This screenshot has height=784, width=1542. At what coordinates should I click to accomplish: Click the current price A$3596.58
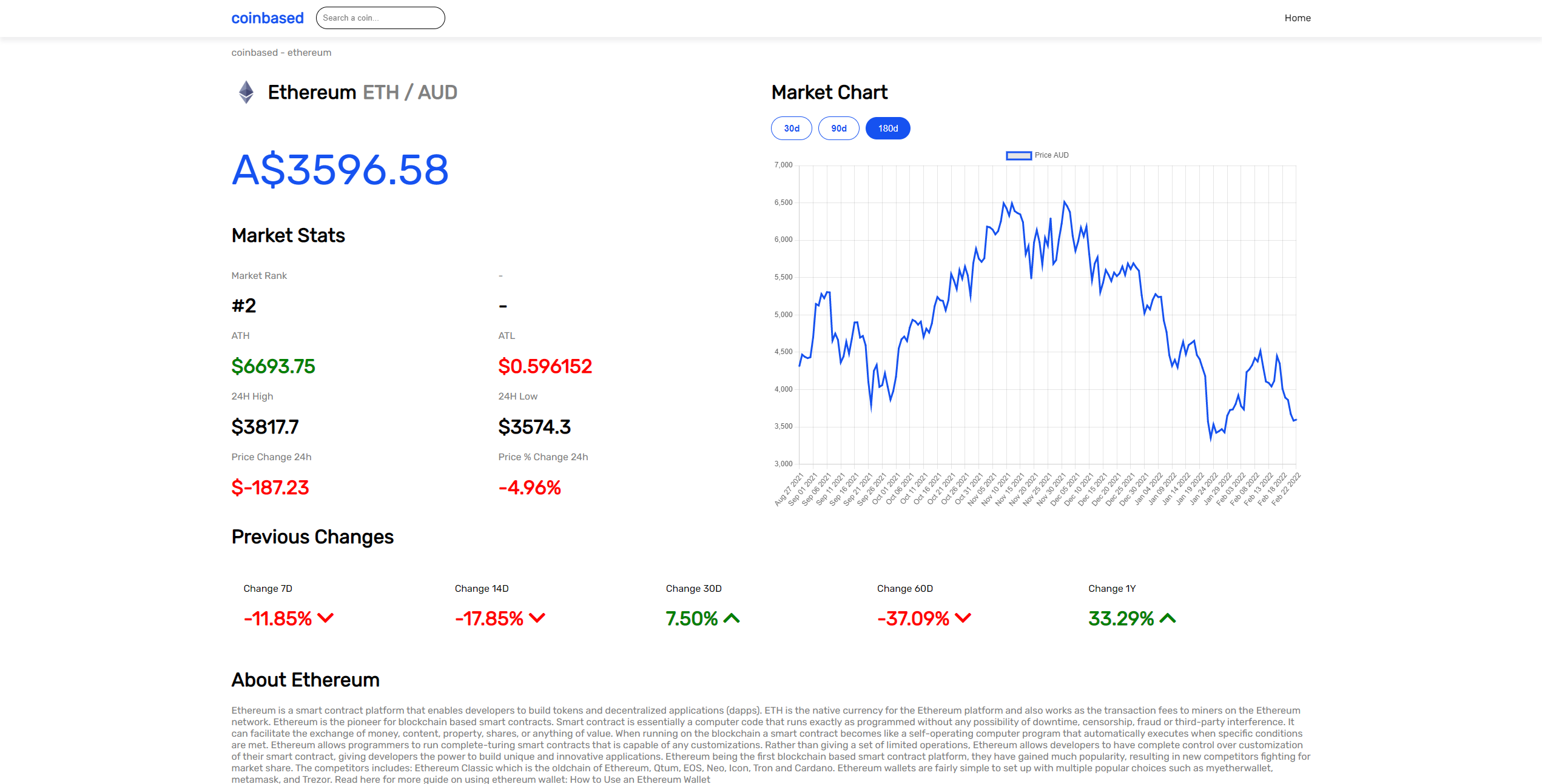pyautogui.click(x=340, y=170)
